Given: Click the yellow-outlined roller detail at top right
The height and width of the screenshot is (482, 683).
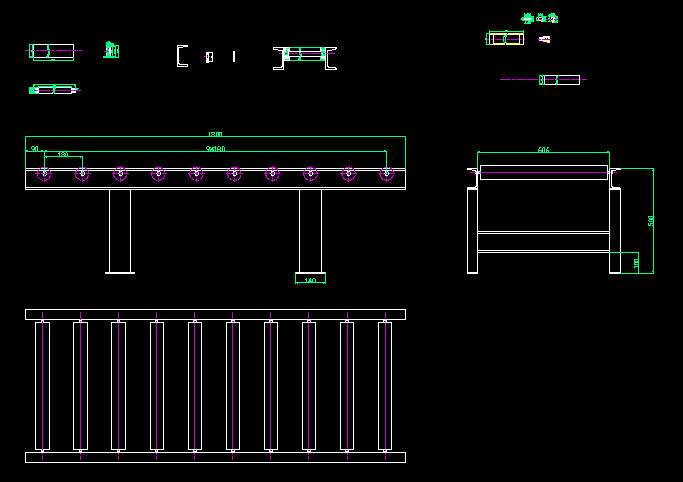Looking at the screenshot, I should [505, 38].
